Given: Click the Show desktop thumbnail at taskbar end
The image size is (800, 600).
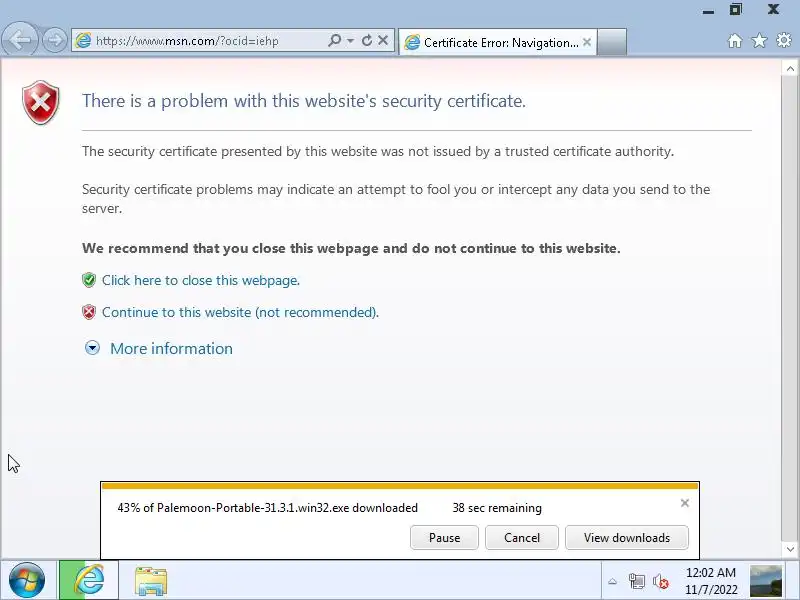Looking at the screenshot, I should click(x=766, y=581).
